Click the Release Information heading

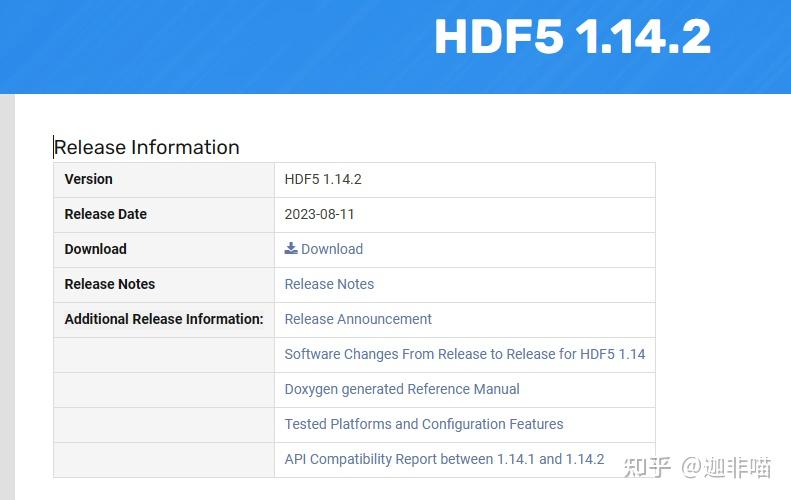(x=147, y=147)
